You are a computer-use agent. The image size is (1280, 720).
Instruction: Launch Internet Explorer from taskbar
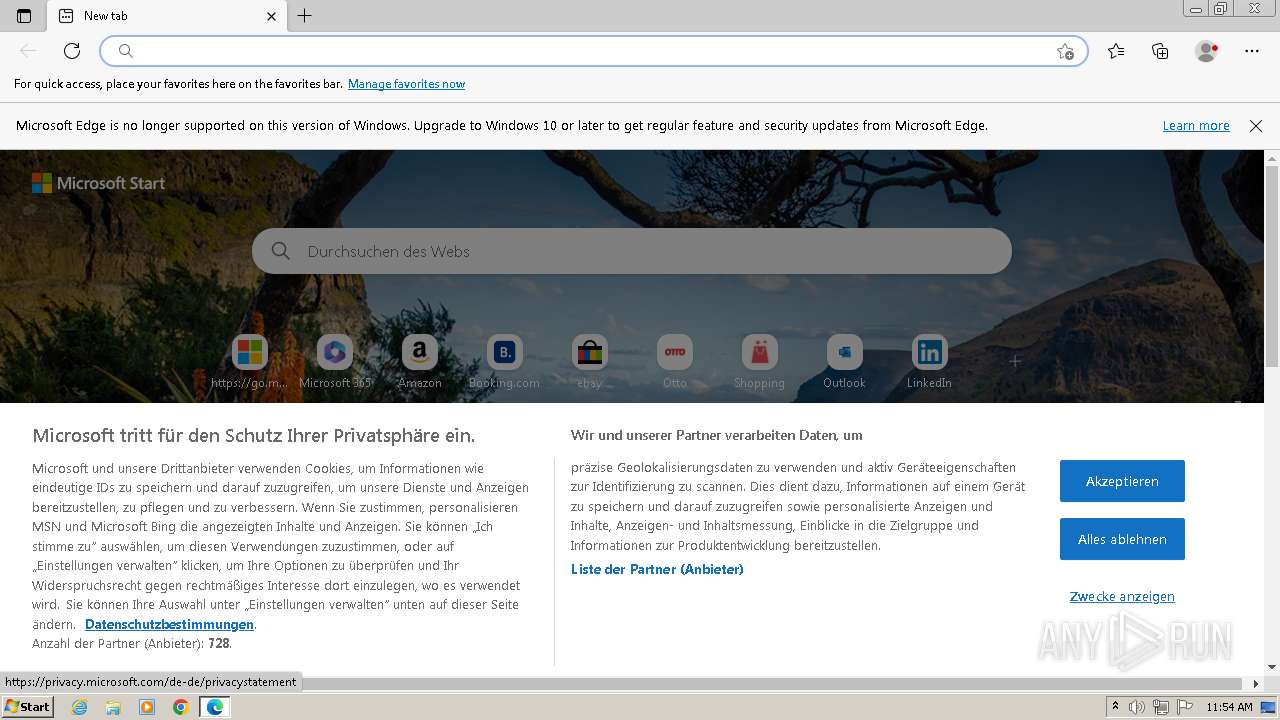coord(80,707)
